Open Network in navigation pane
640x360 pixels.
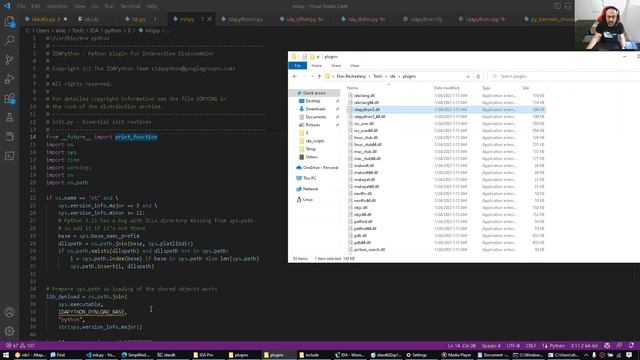(310, 189)
